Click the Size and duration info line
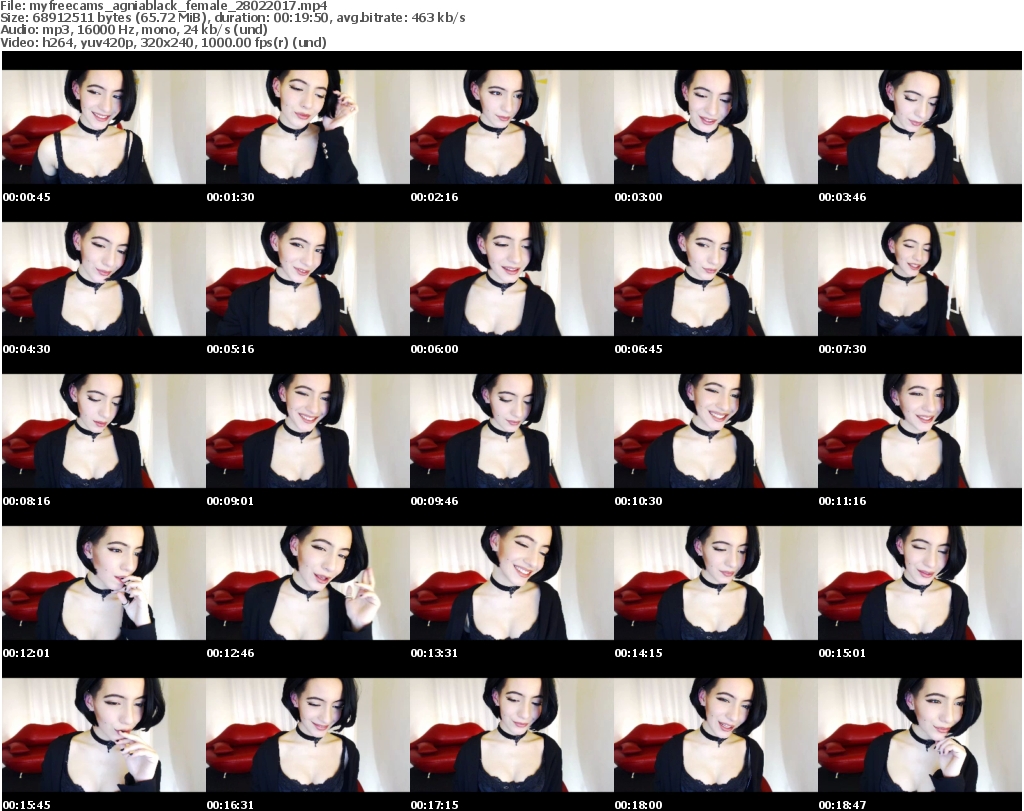Image resolution: width=1024 pixels, height=811 pixels. click(233, 18)
